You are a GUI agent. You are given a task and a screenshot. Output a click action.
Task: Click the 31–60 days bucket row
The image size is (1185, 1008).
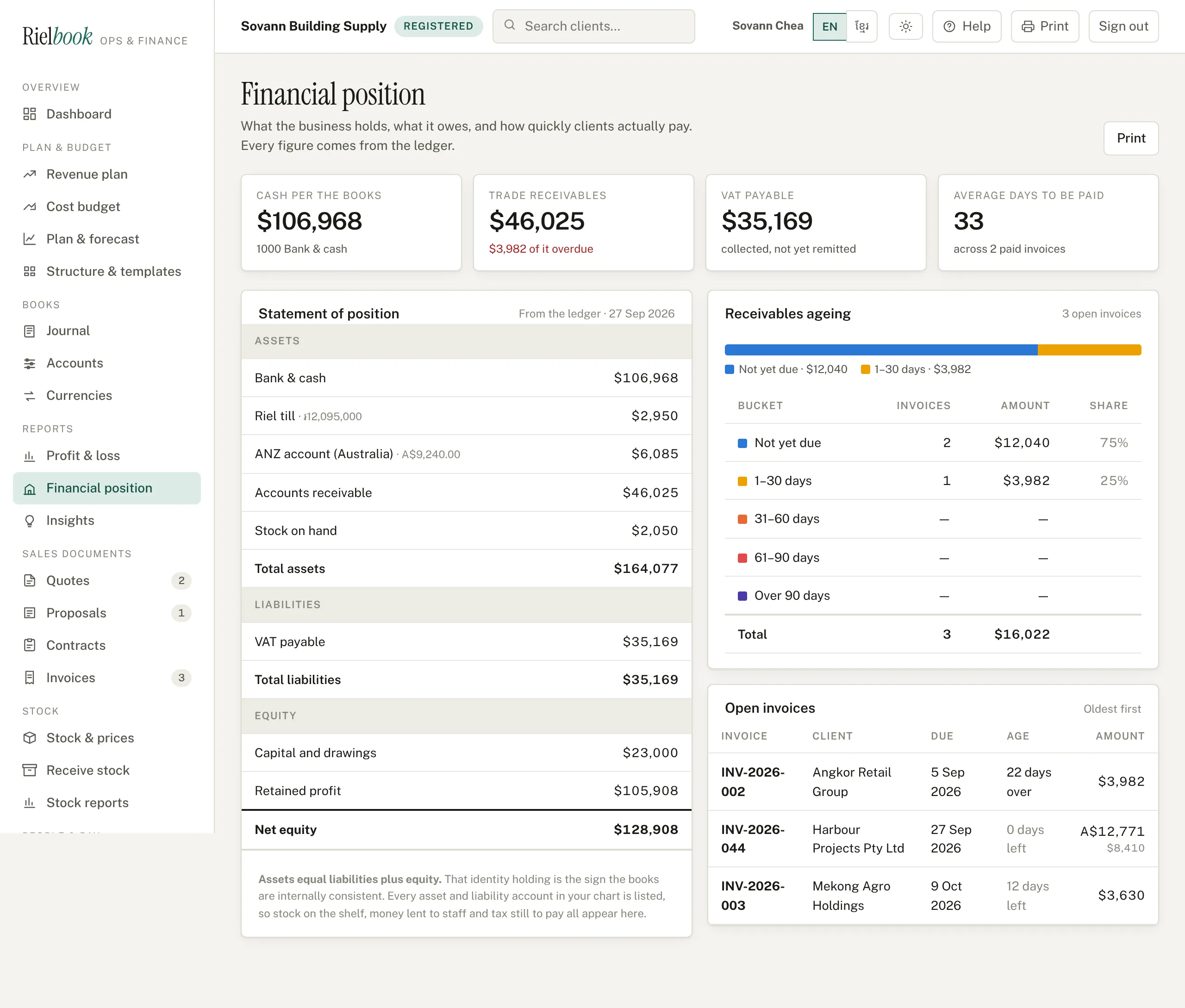point(933,519)
